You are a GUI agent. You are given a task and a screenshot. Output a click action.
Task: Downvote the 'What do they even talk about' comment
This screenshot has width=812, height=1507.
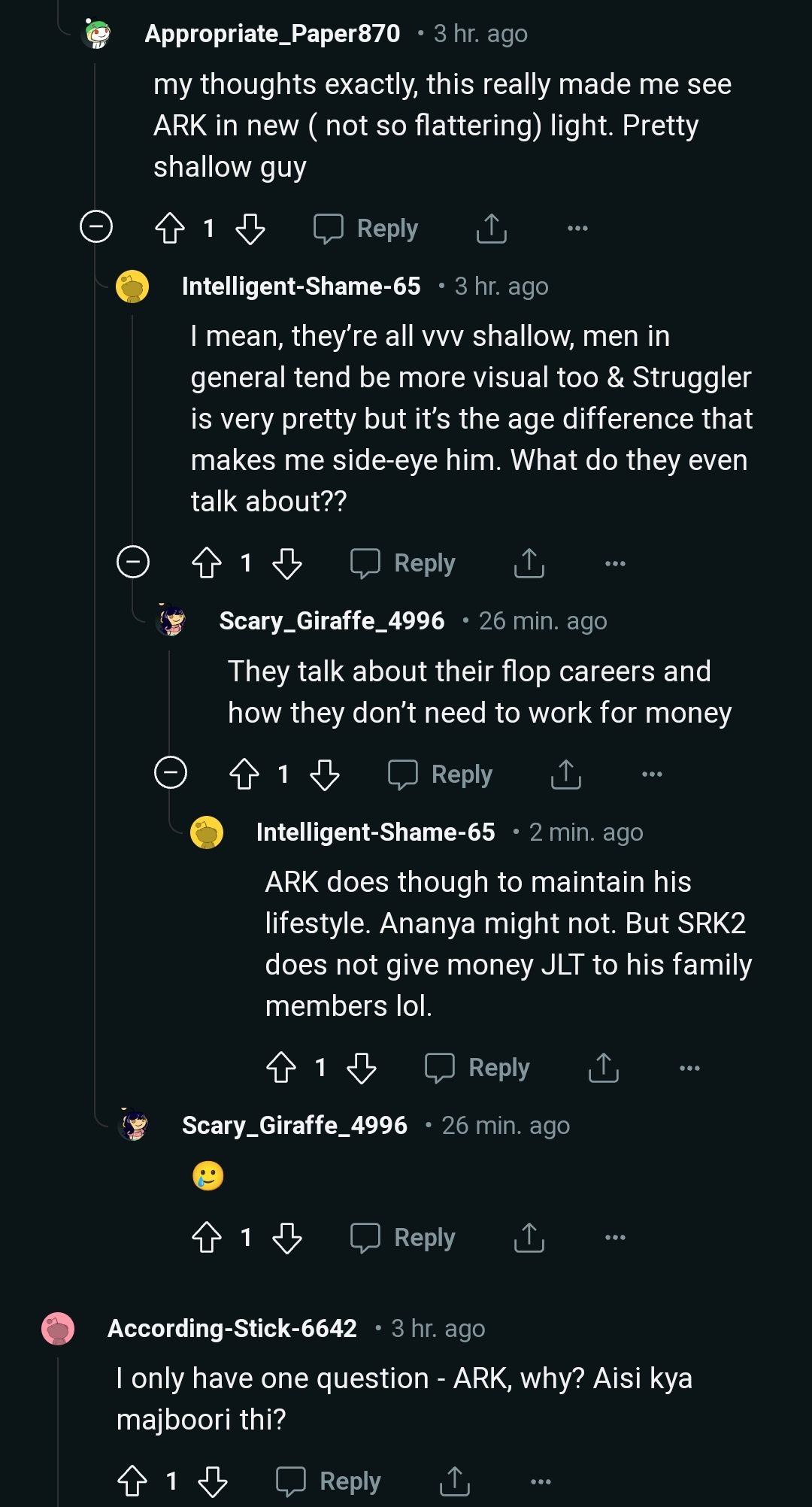coord(287,562)
